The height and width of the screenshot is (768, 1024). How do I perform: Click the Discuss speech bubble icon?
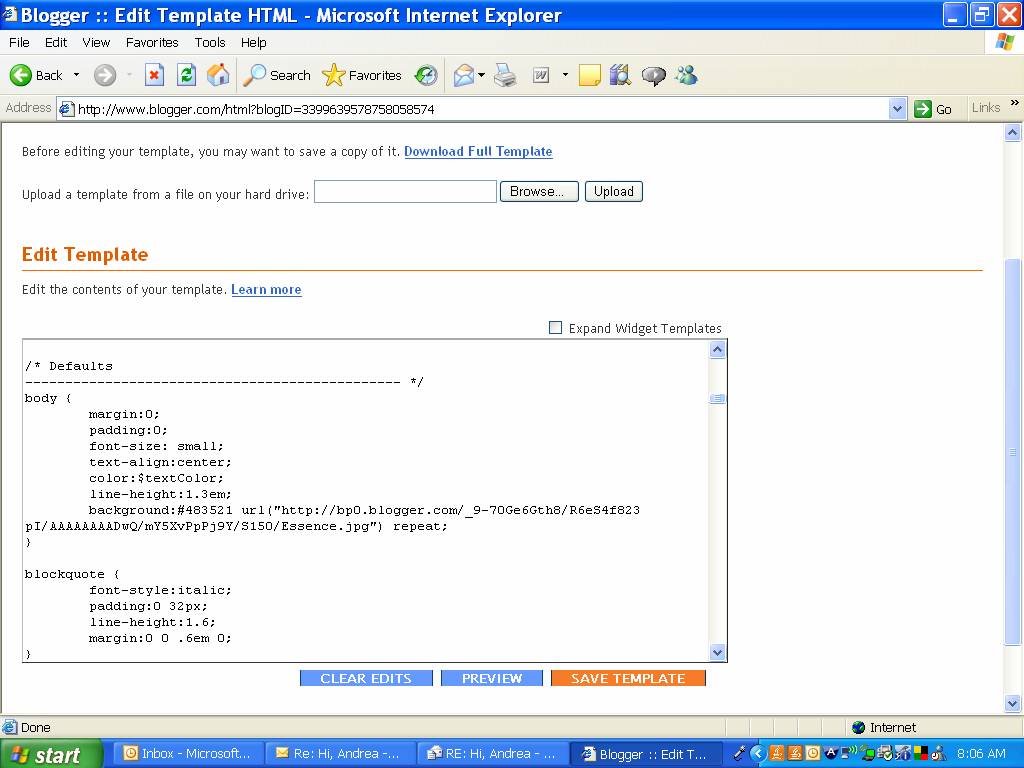point(653,76)
